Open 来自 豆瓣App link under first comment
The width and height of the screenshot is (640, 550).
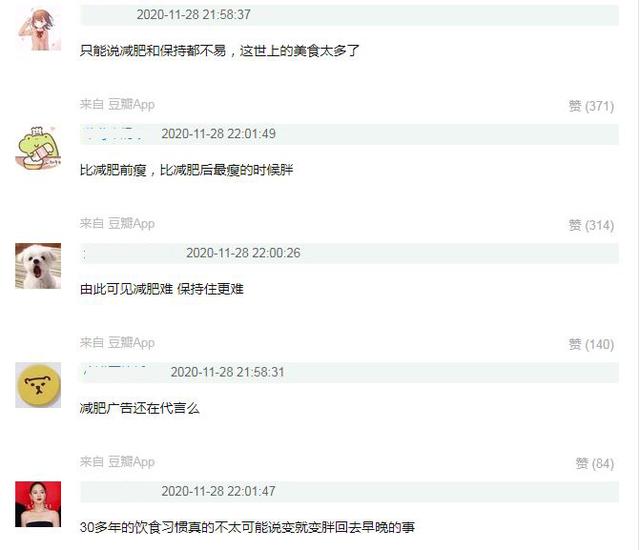pyautogui.click(x=117, y=104)
